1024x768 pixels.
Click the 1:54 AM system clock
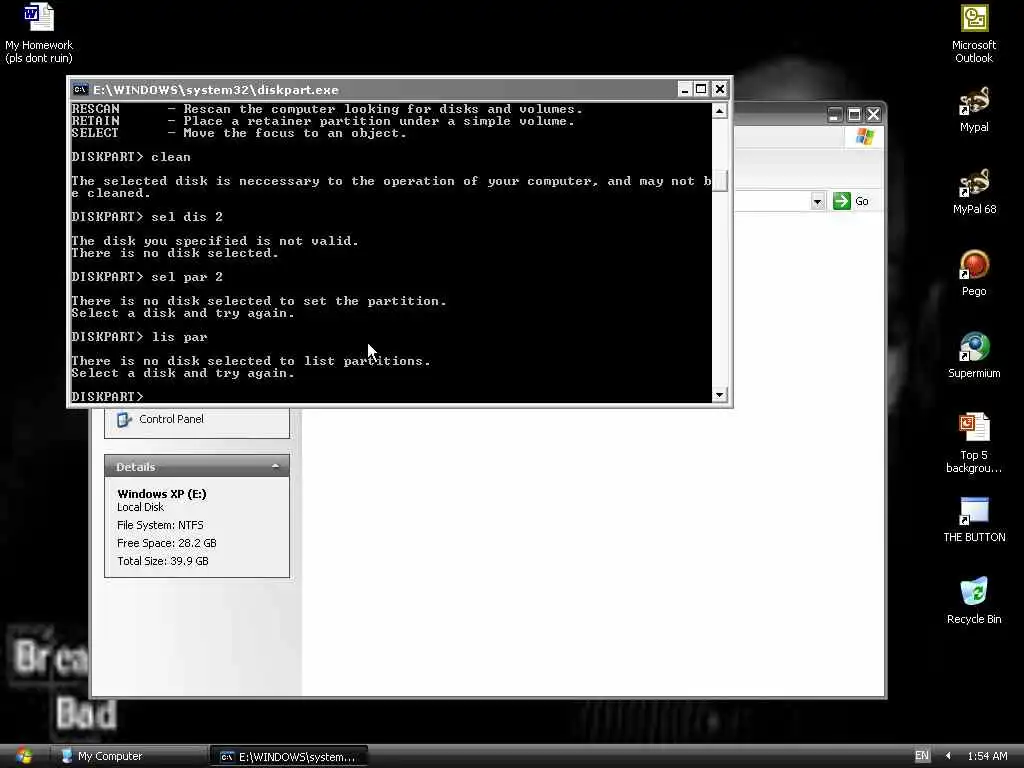987,756
